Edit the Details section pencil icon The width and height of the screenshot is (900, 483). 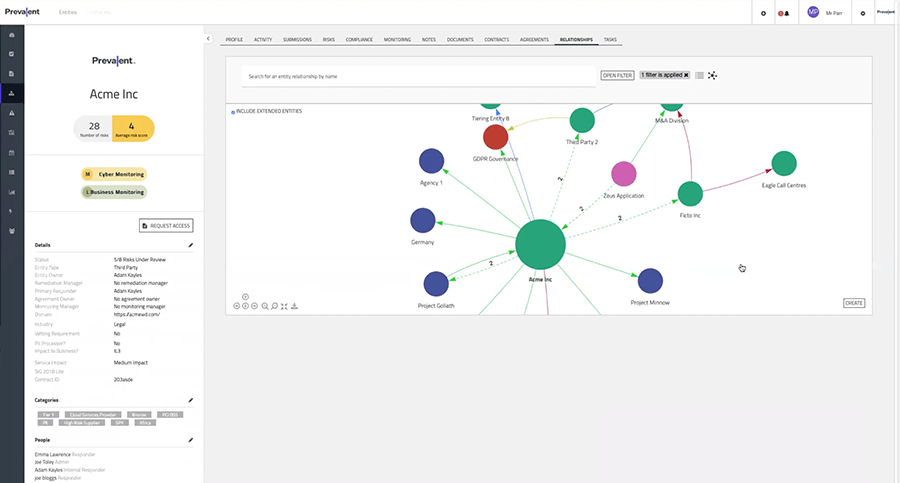(x=191, y=245)
